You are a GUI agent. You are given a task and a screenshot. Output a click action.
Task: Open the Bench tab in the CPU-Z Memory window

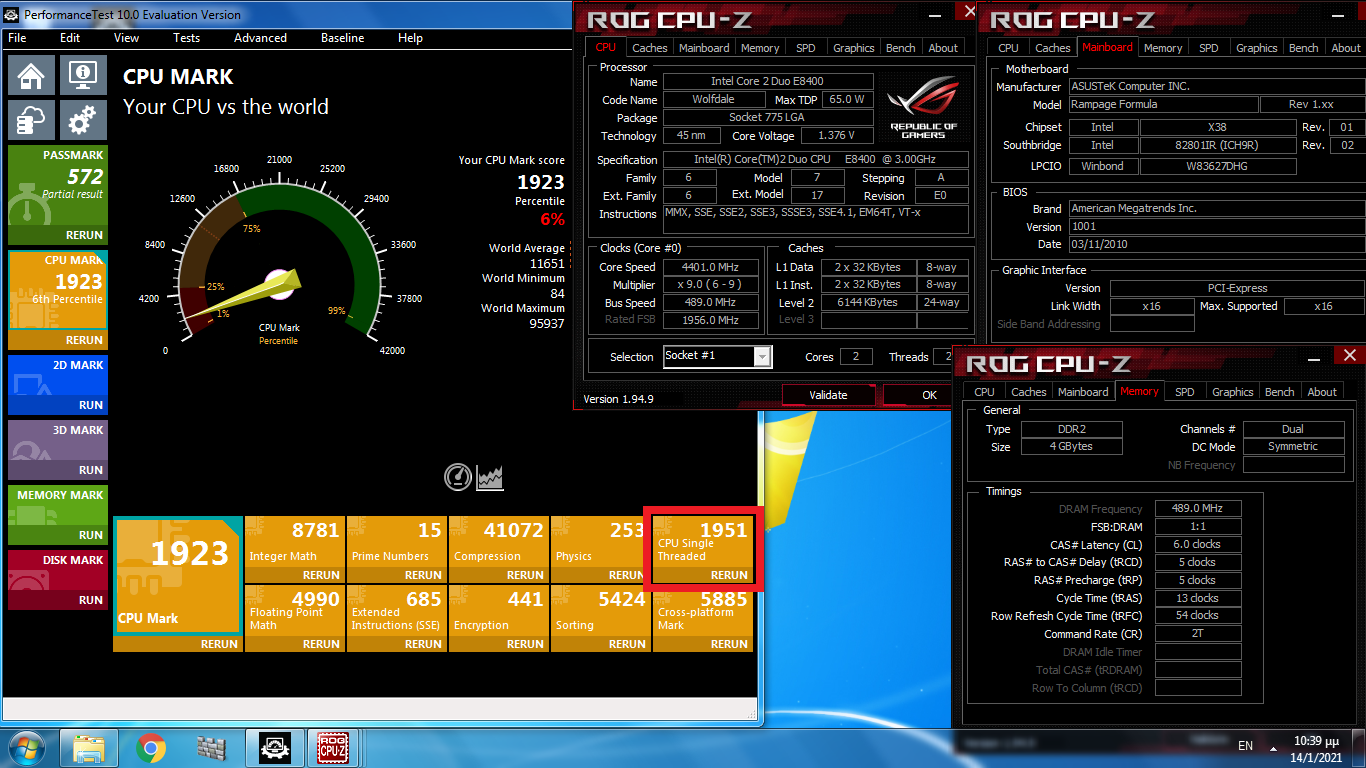point(1280,392)
